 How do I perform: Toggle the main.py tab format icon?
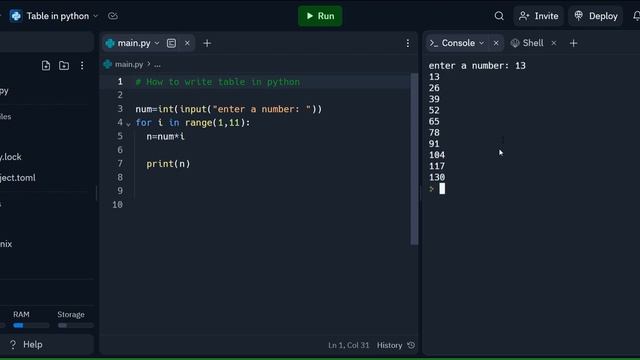tap(171, 43)
